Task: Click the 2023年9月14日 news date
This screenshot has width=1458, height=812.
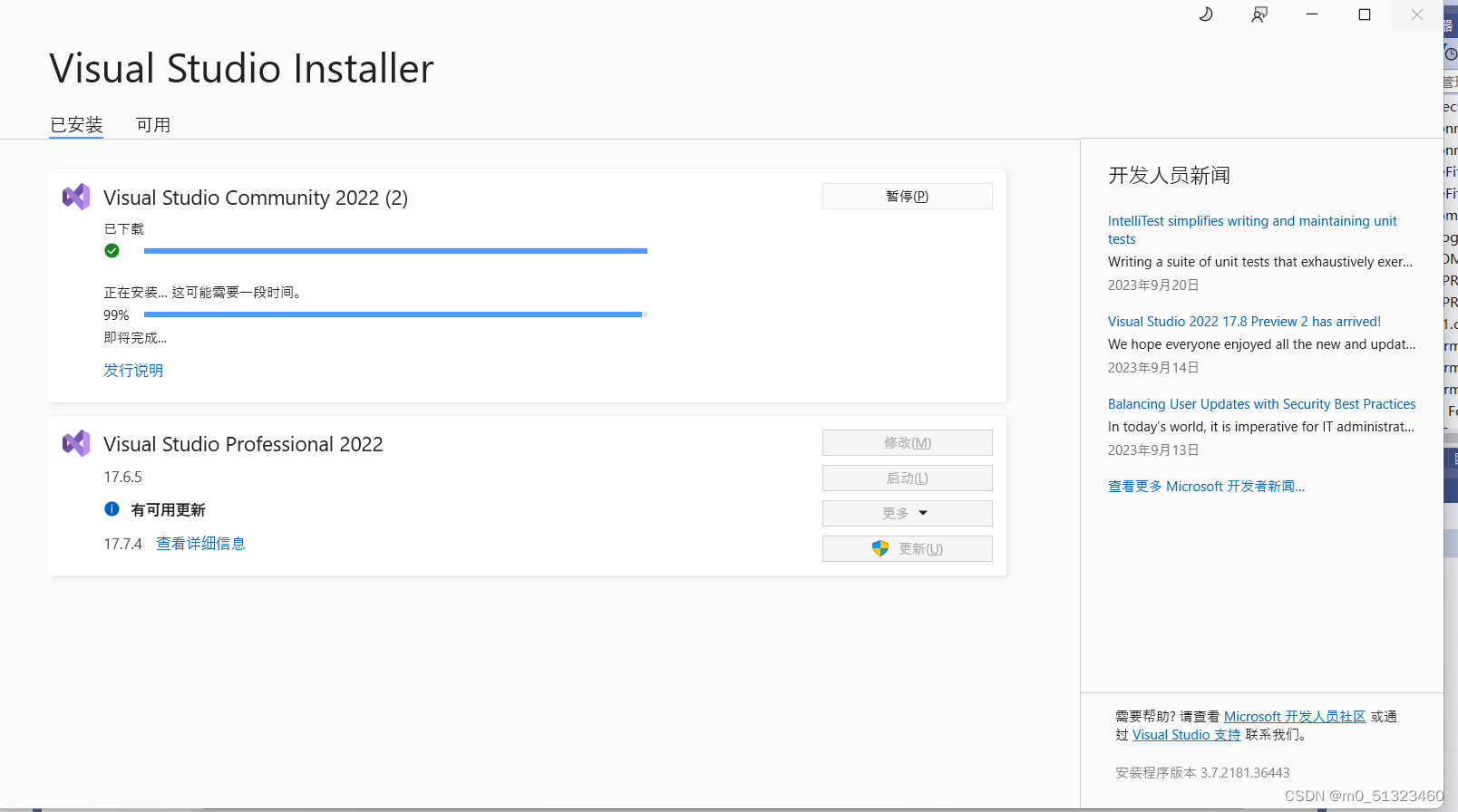Action: pyautogui.click(x=1153, y=368)
